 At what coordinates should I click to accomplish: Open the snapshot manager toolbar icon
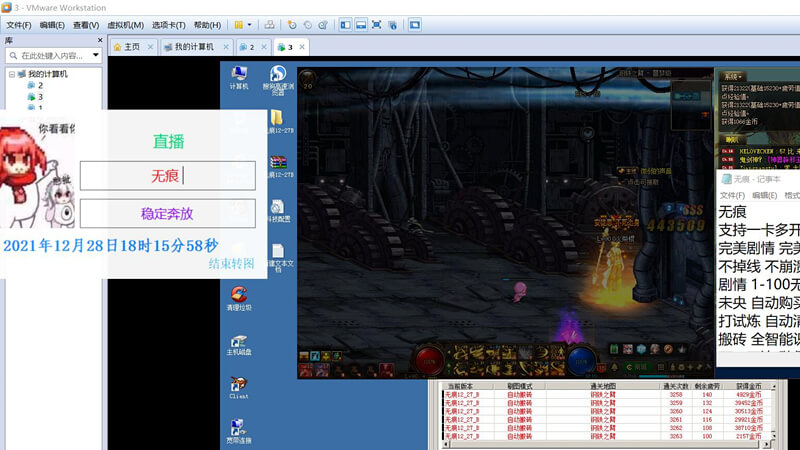(322, 24)
